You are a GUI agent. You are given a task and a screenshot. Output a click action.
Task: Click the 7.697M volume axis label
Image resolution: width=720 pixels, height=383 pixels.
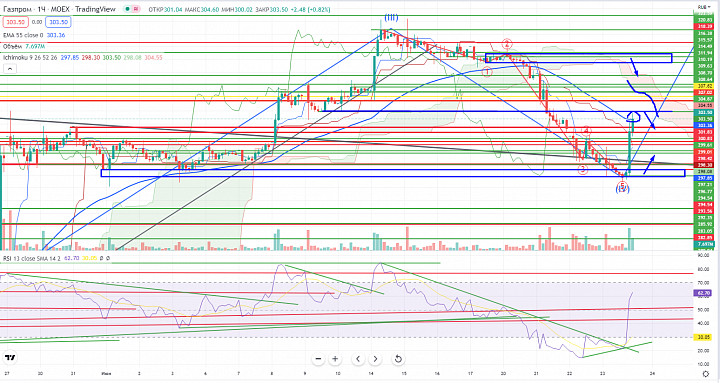pos(704,244)
